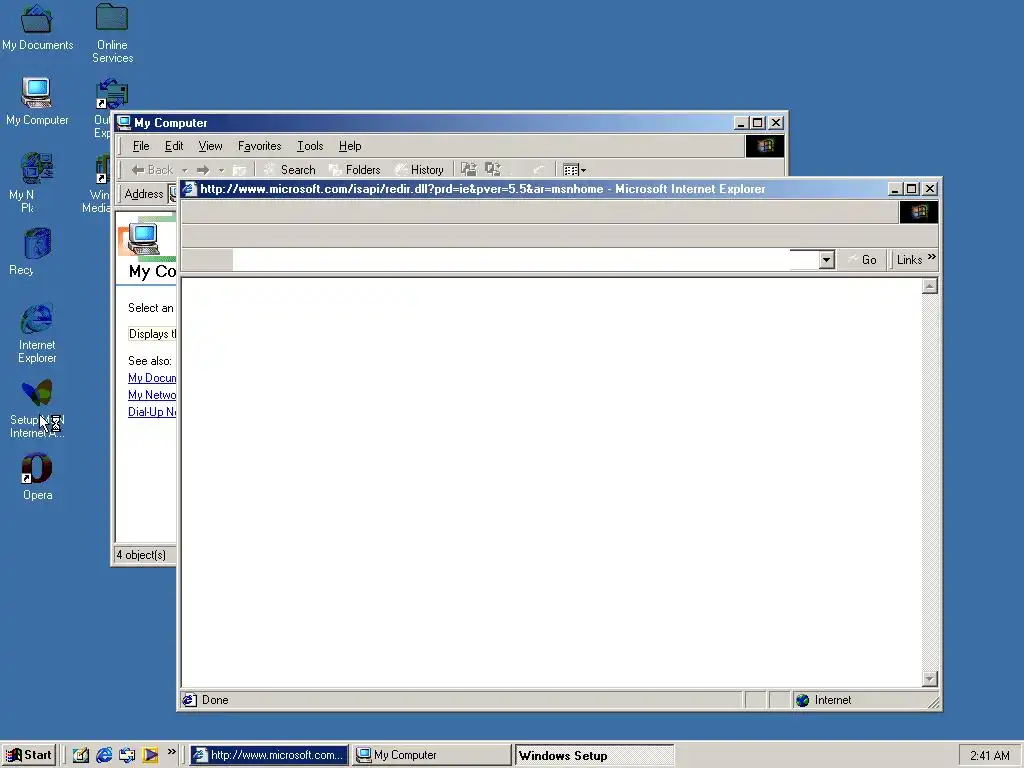Click the 2:41 AM system clock
1024x768 pixels.
tap(989, 756)
